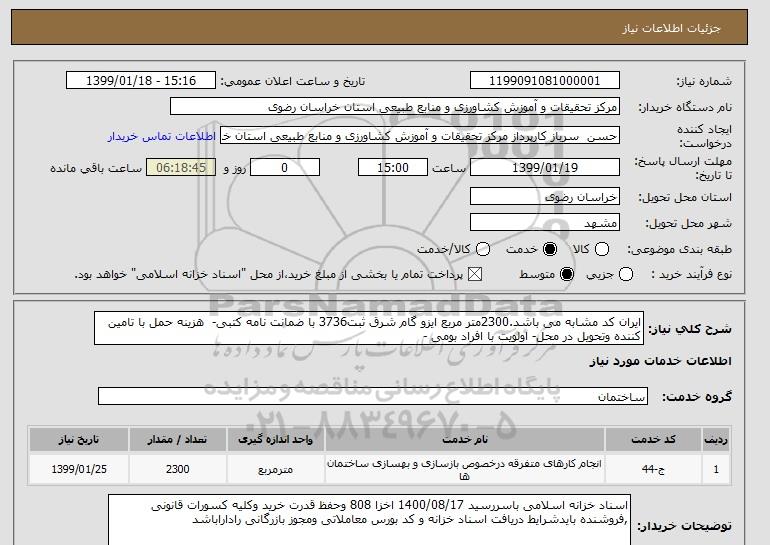
Task: Click the ردیف column header
Action: tap(716, 439)
